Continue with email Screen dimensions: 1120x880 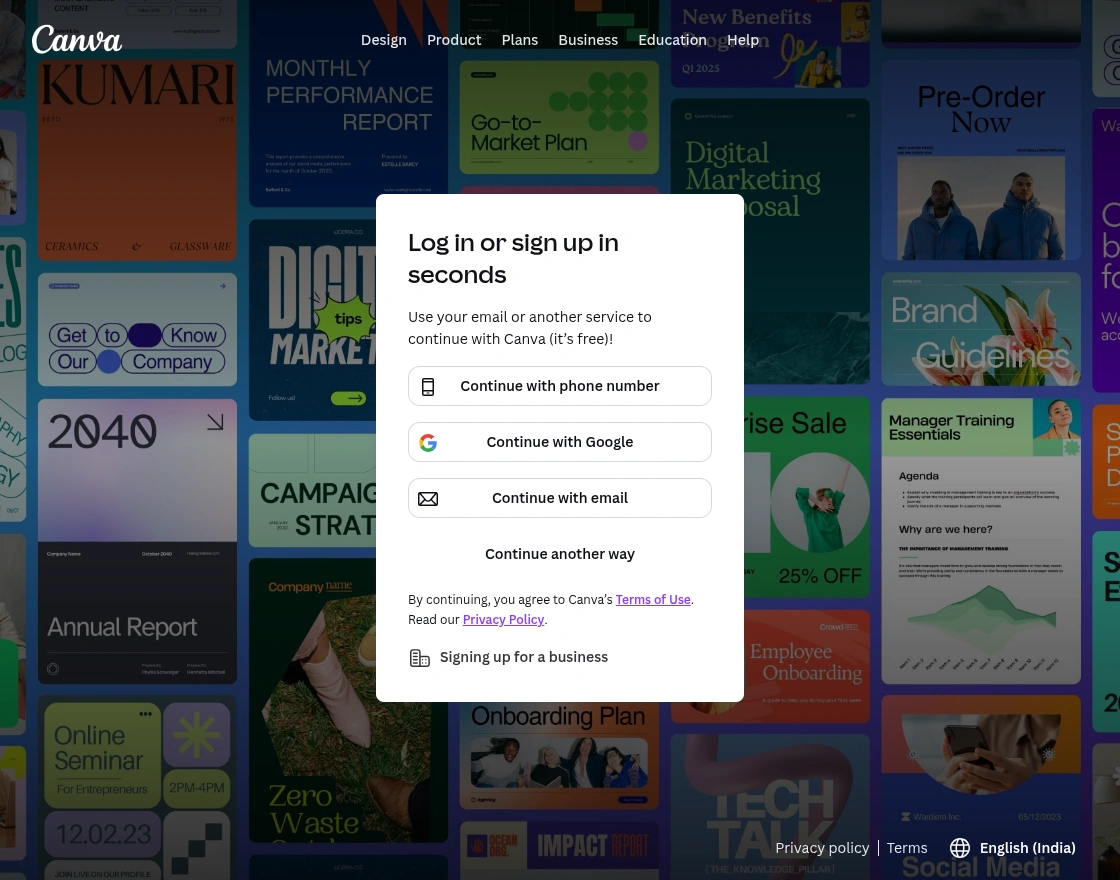click(559, 498)
